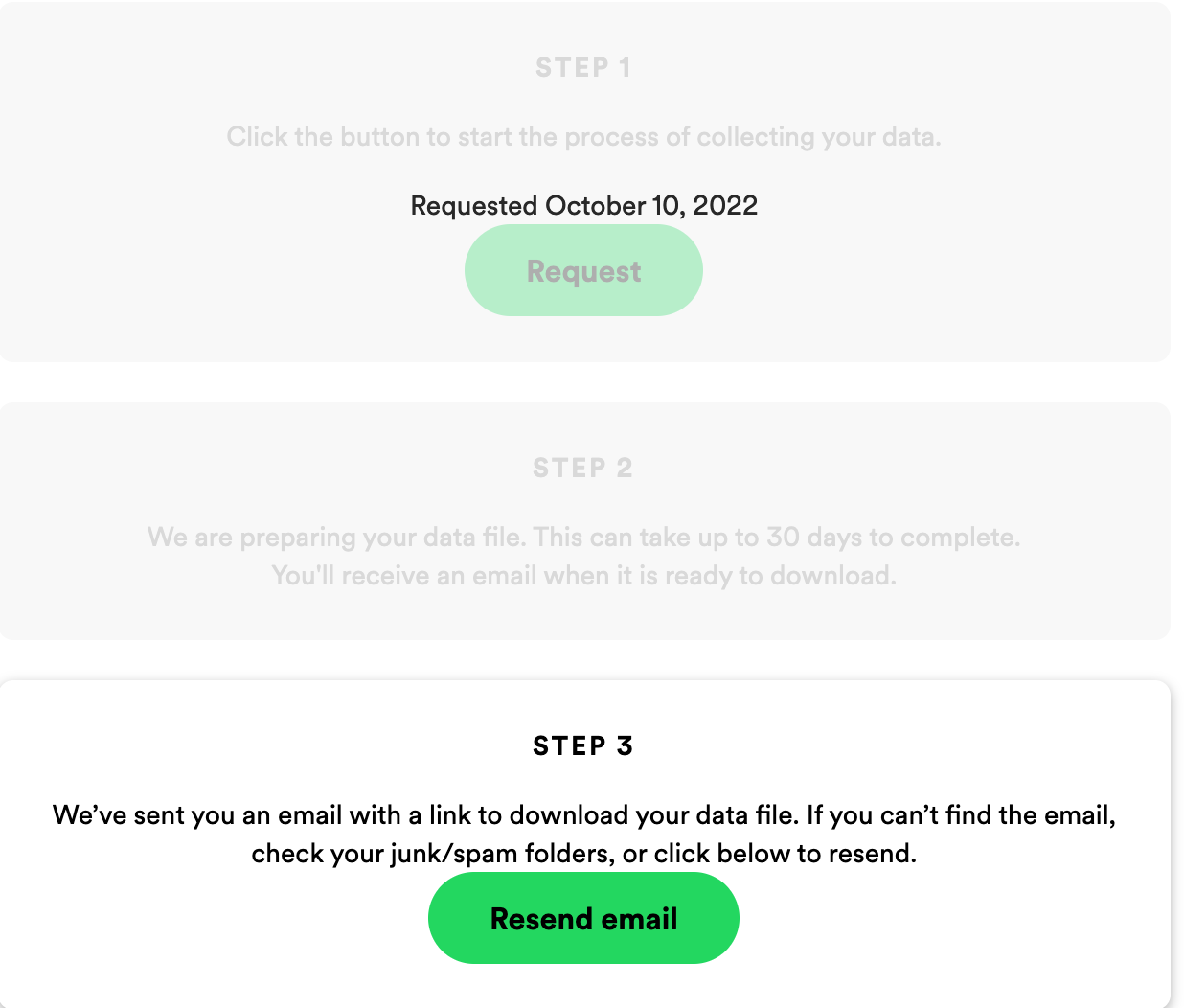Click the 'check your junk/spam folders' line
The width and height of the screenshot is (1184, 1008).
584,854
